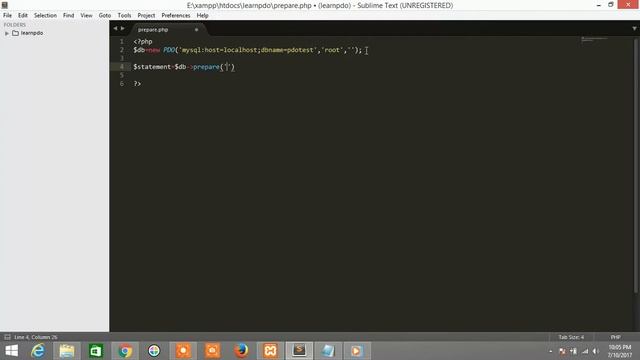This screenshot has width=640, height=360.
Task: Close the prepare.php tab via its dot
Action: pyautogui.click(x=196, y=30)
